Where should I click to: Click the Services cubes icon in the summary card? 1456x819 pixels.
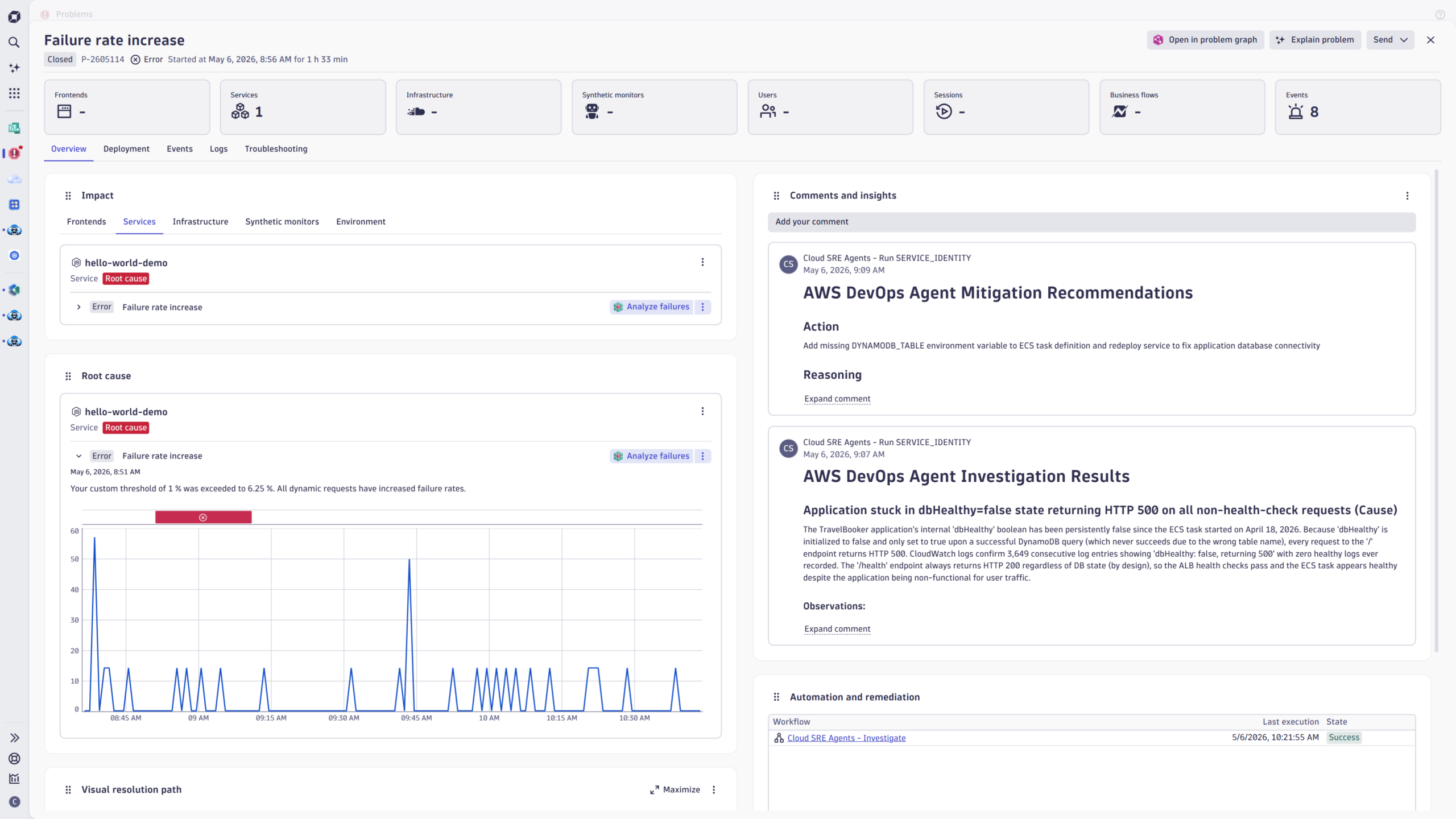(x=240, y=111)
